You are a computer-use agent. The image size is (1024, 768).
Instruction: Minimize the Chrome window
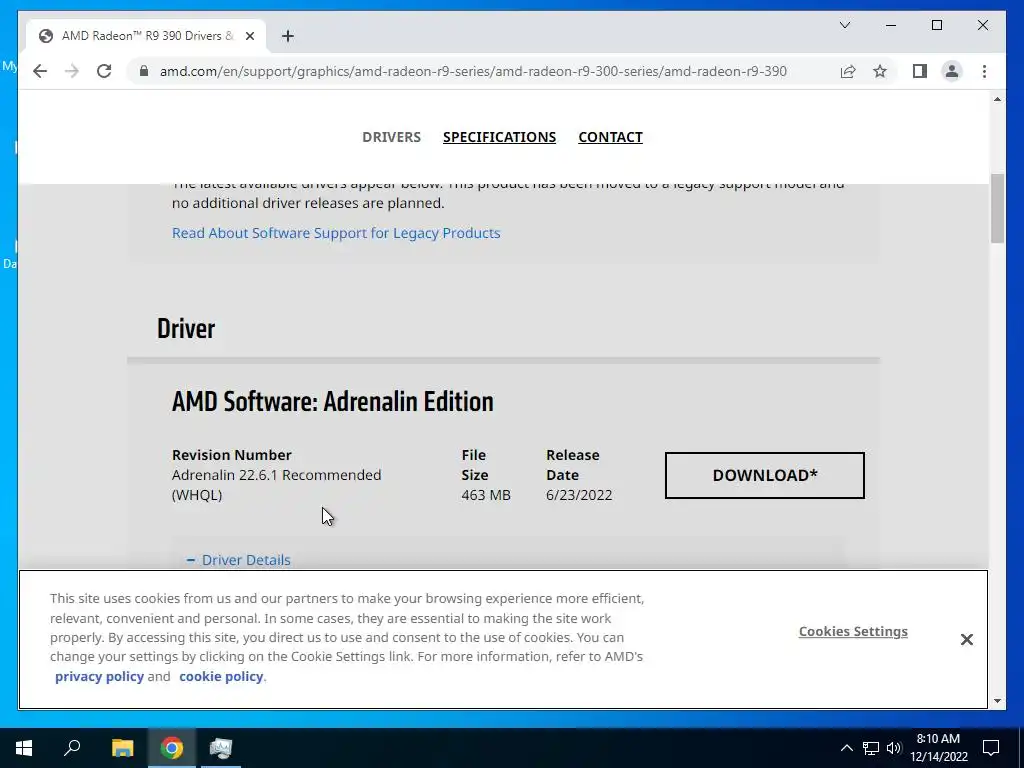(x=891, y=25)
